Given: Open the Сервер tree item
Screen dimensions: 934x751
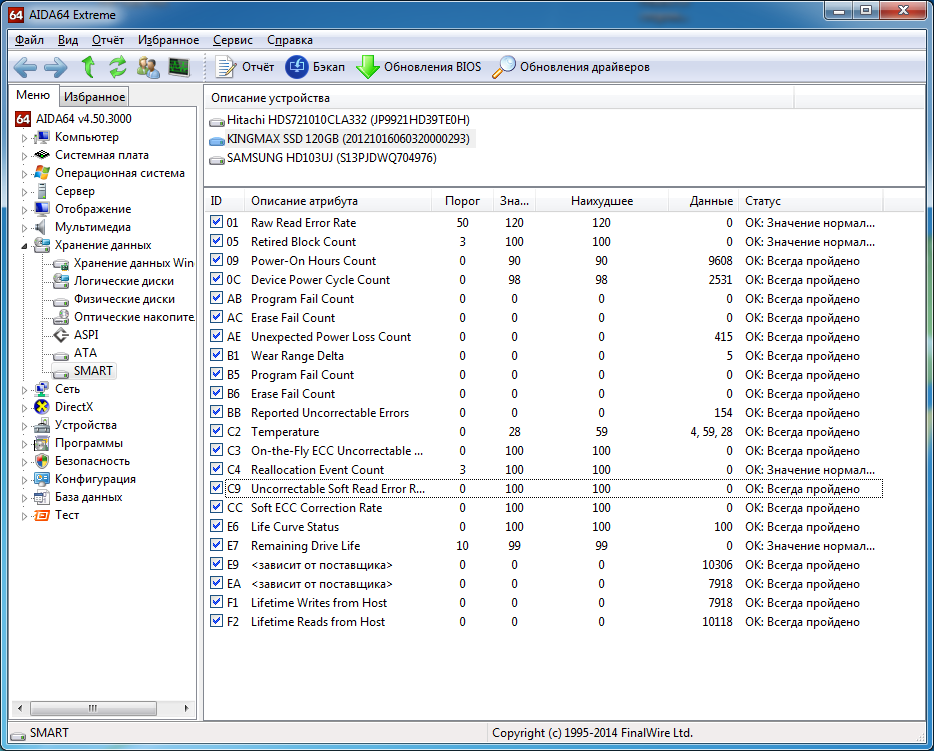Looking at the screenshot, I should coord(74,191).
